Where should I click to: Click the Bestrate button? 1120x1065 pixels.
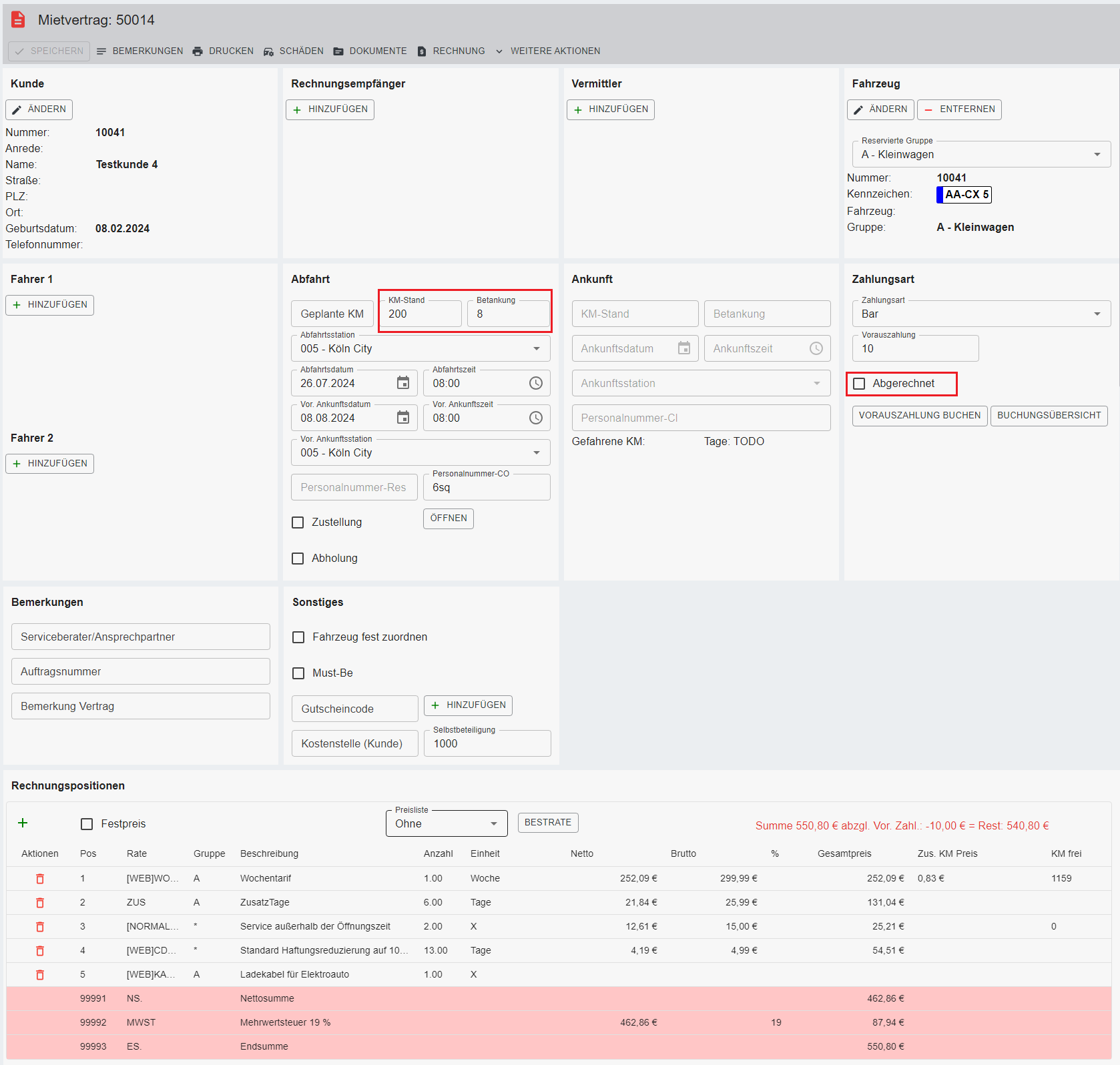coord(547,823)
